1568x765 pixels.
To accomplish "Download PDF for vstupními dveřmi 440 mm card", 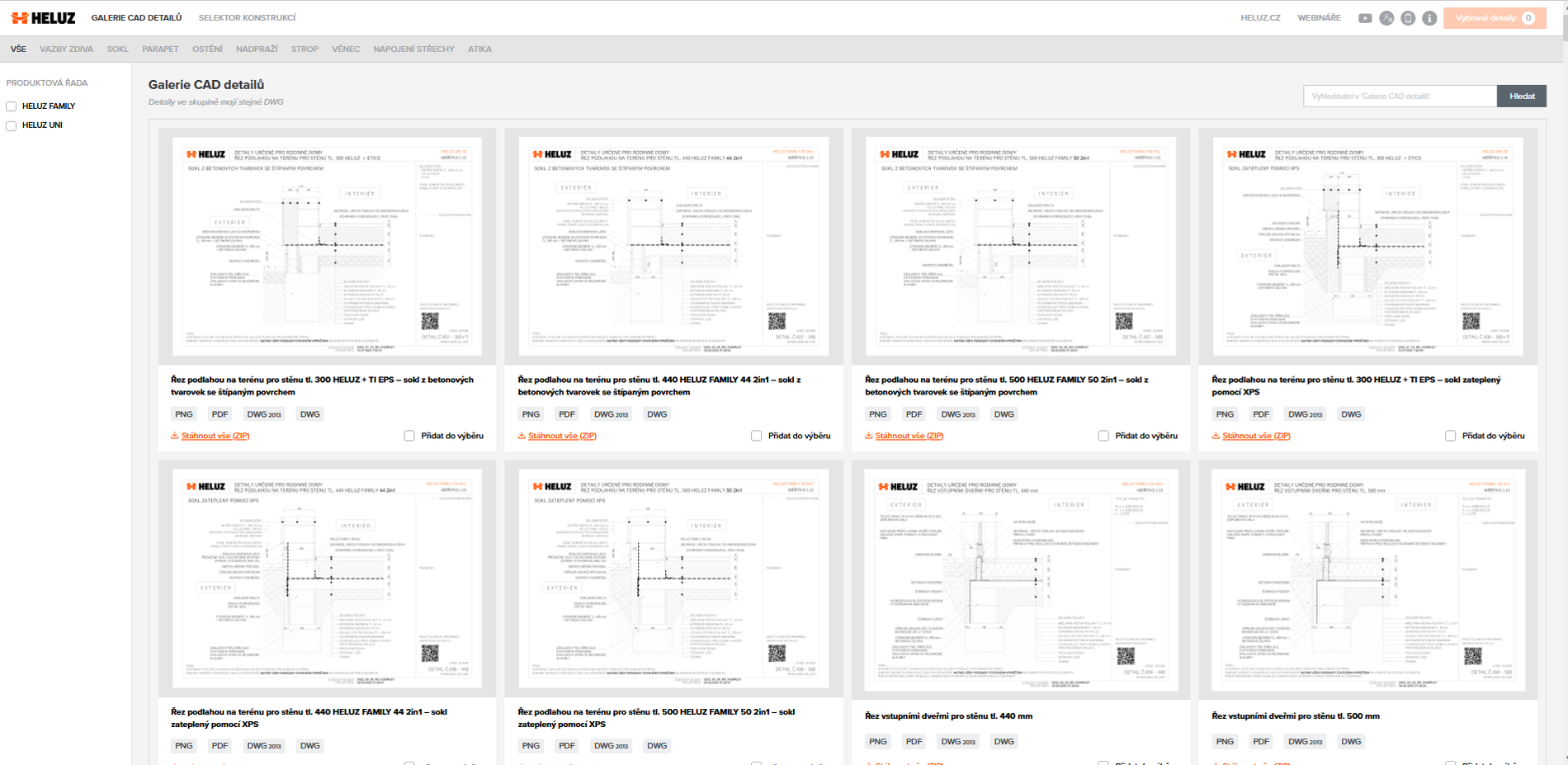I will 914,741.
